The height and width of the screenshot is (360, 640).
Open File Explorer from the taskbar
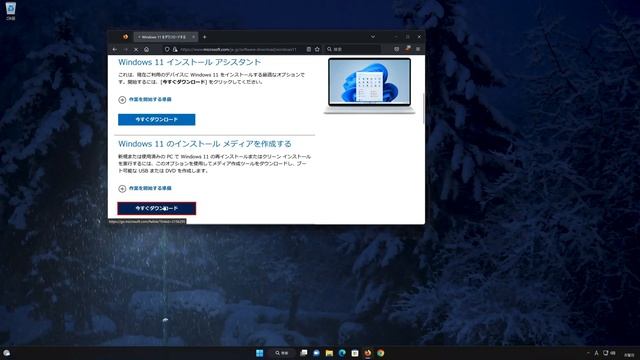[x=329, y=353]
